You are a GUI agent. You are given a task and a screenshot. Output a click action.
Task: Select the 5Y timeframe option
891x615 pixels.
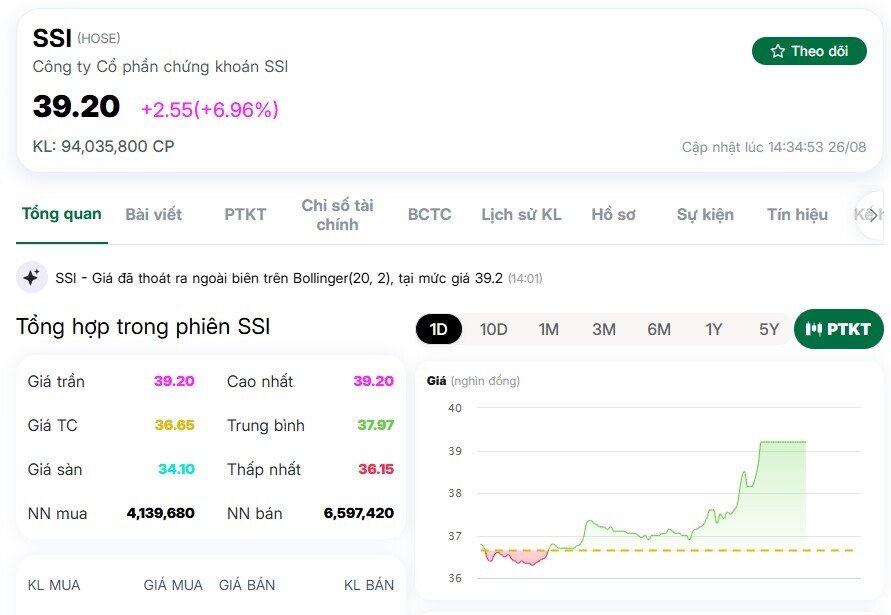click(x=767, y=327)
